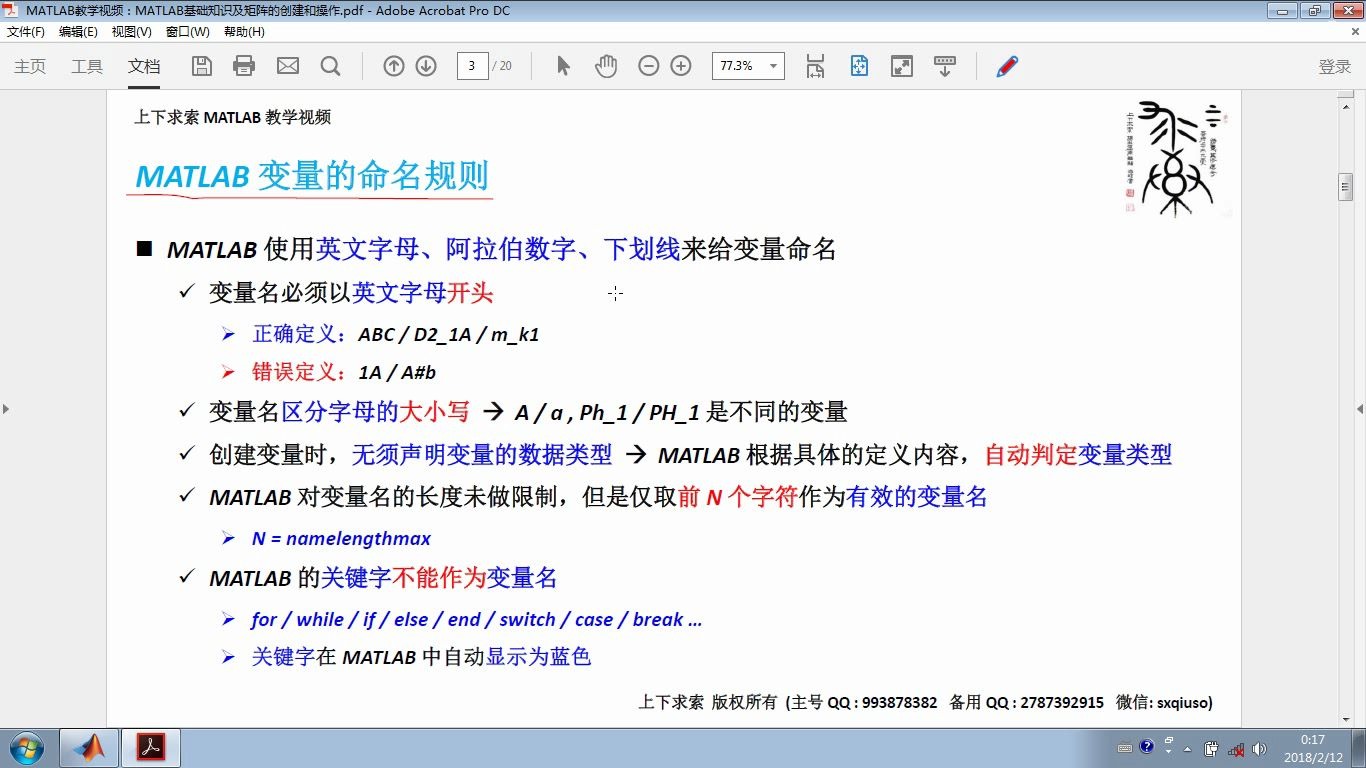
Task: Click the 登录 sign-in link
Action: [x=1336, y=68]
